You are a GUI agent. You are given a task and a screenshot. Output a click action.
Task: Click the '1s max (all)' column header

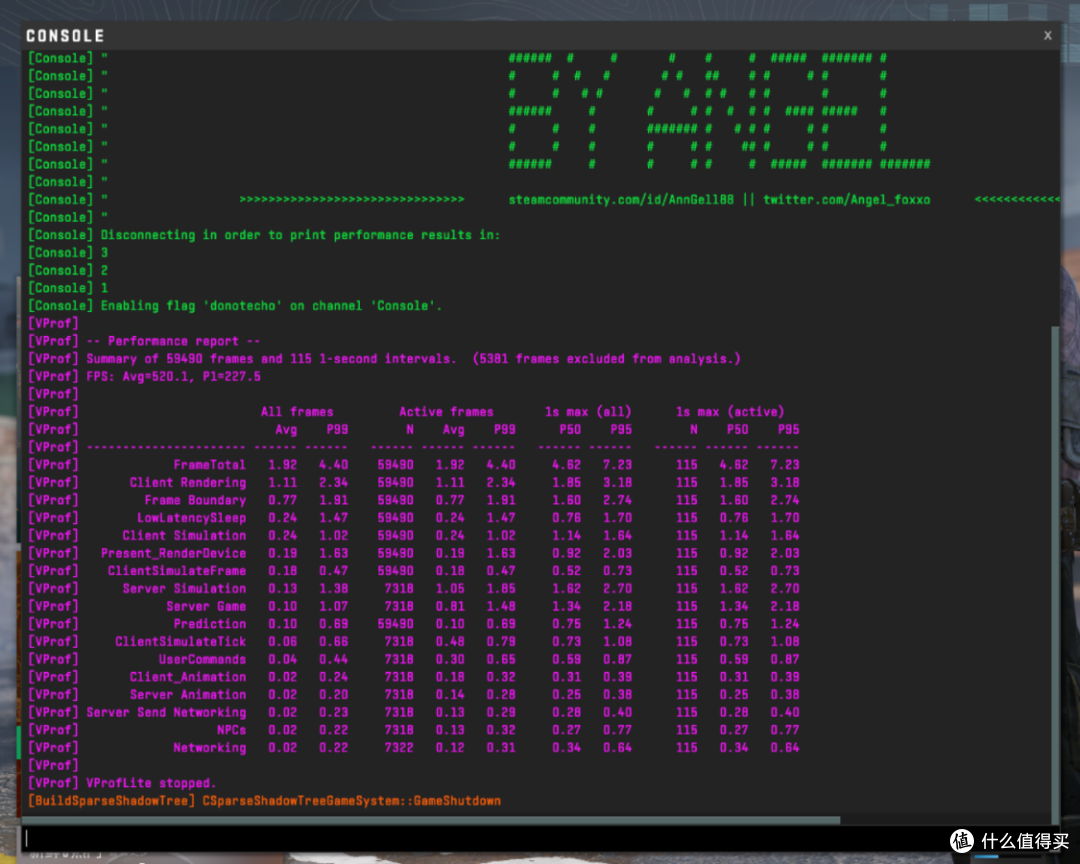[588, 412]
